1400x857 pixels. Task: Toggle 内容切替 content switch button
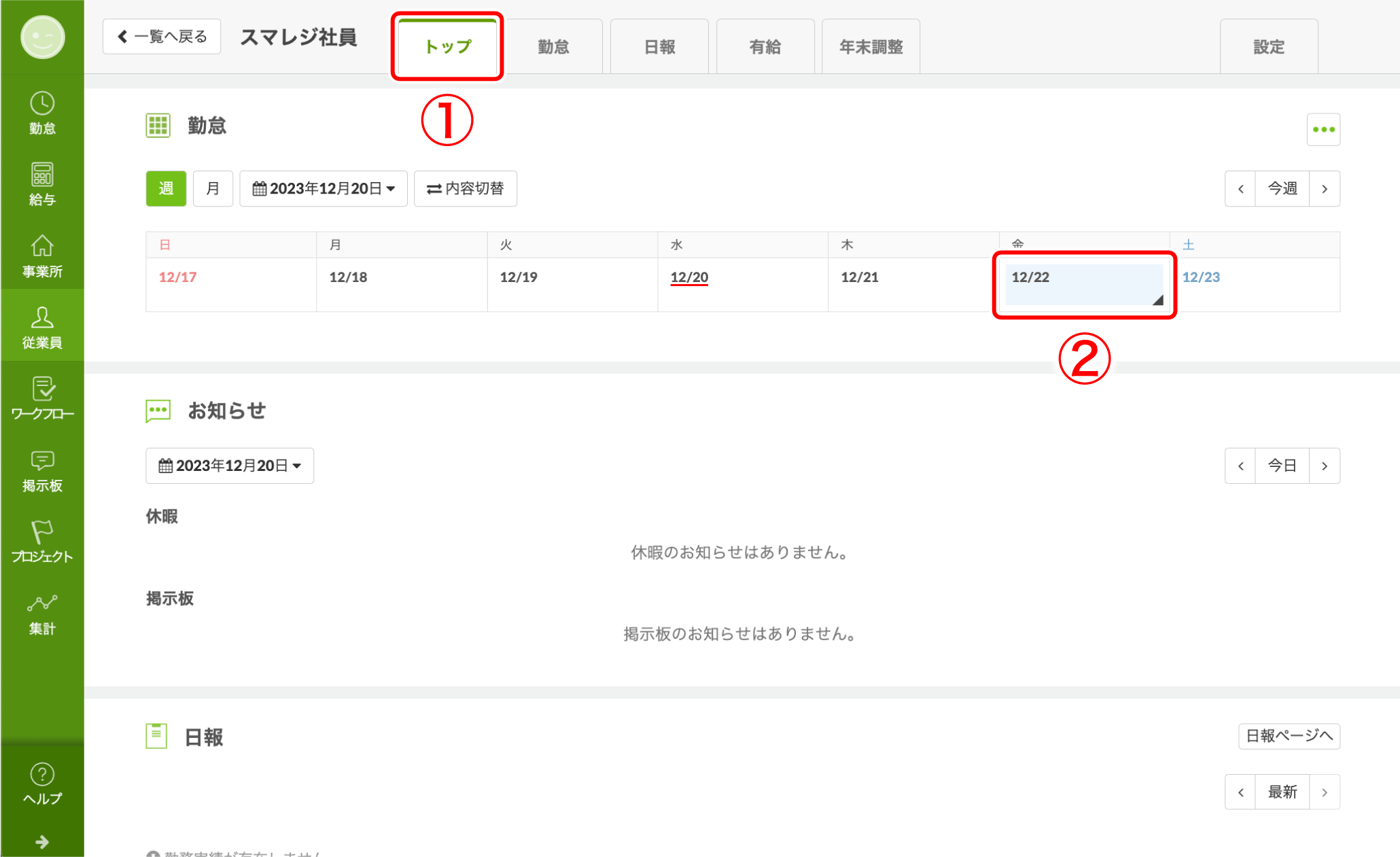point(466,188)
